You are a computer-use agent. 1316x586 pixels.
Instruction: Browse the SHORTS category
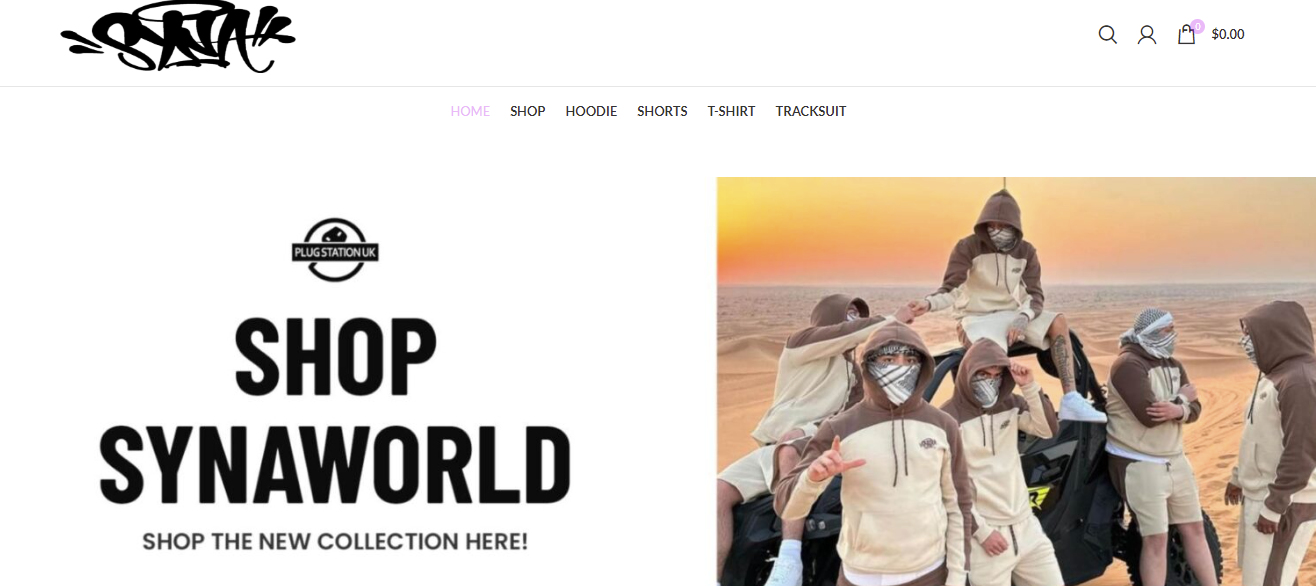pos(662,111)
